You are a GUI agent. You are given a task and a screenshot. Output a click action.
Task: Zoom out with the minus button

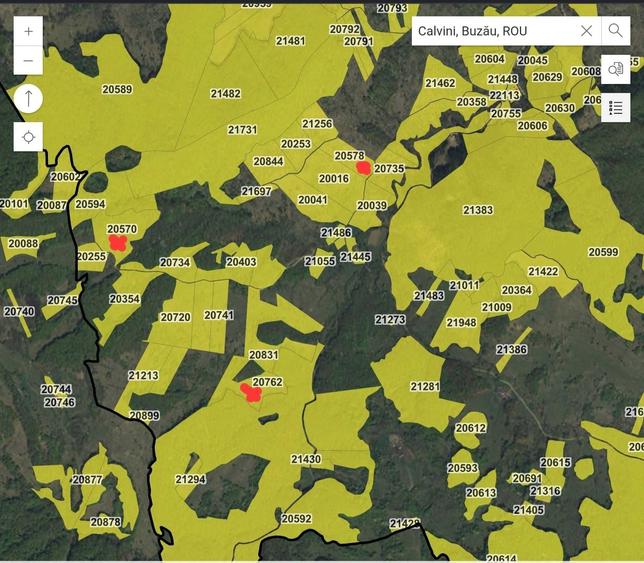28,60
